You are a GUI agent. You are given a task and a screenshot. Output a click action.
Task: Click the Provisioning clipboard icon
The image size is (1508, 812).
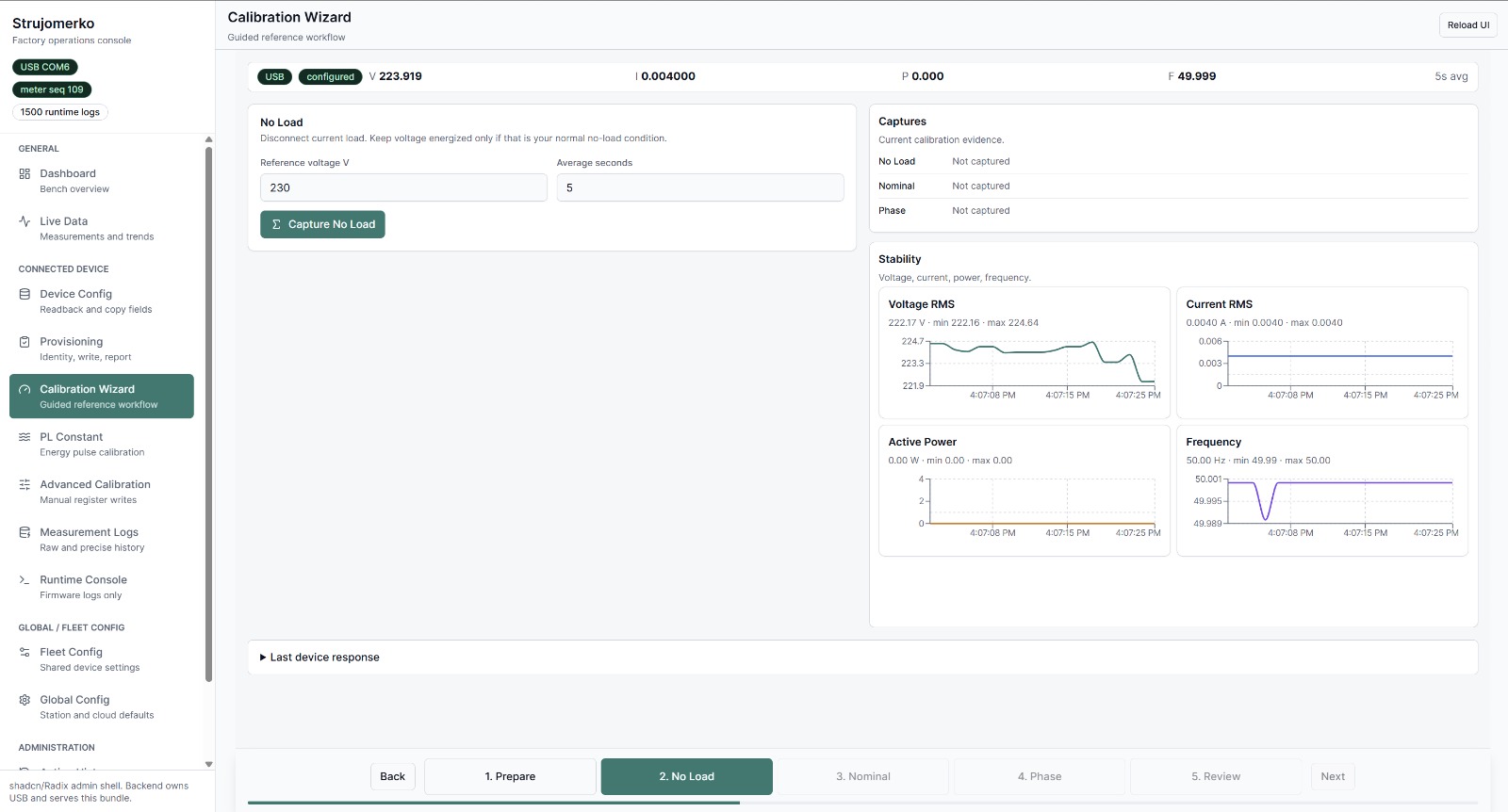pyautogui.click(x=25, y=342)
